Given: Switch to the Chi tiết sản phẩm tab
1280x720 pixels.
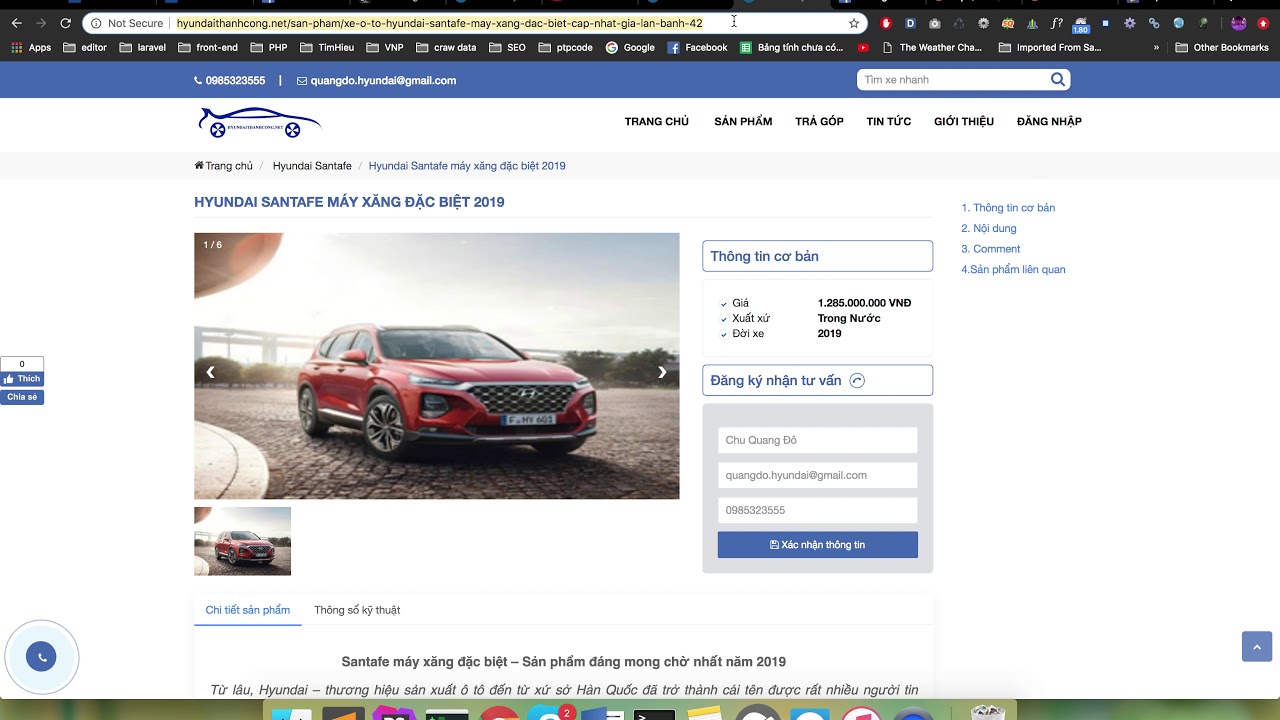Looking at the screenshot, I should tap(248, 610).
